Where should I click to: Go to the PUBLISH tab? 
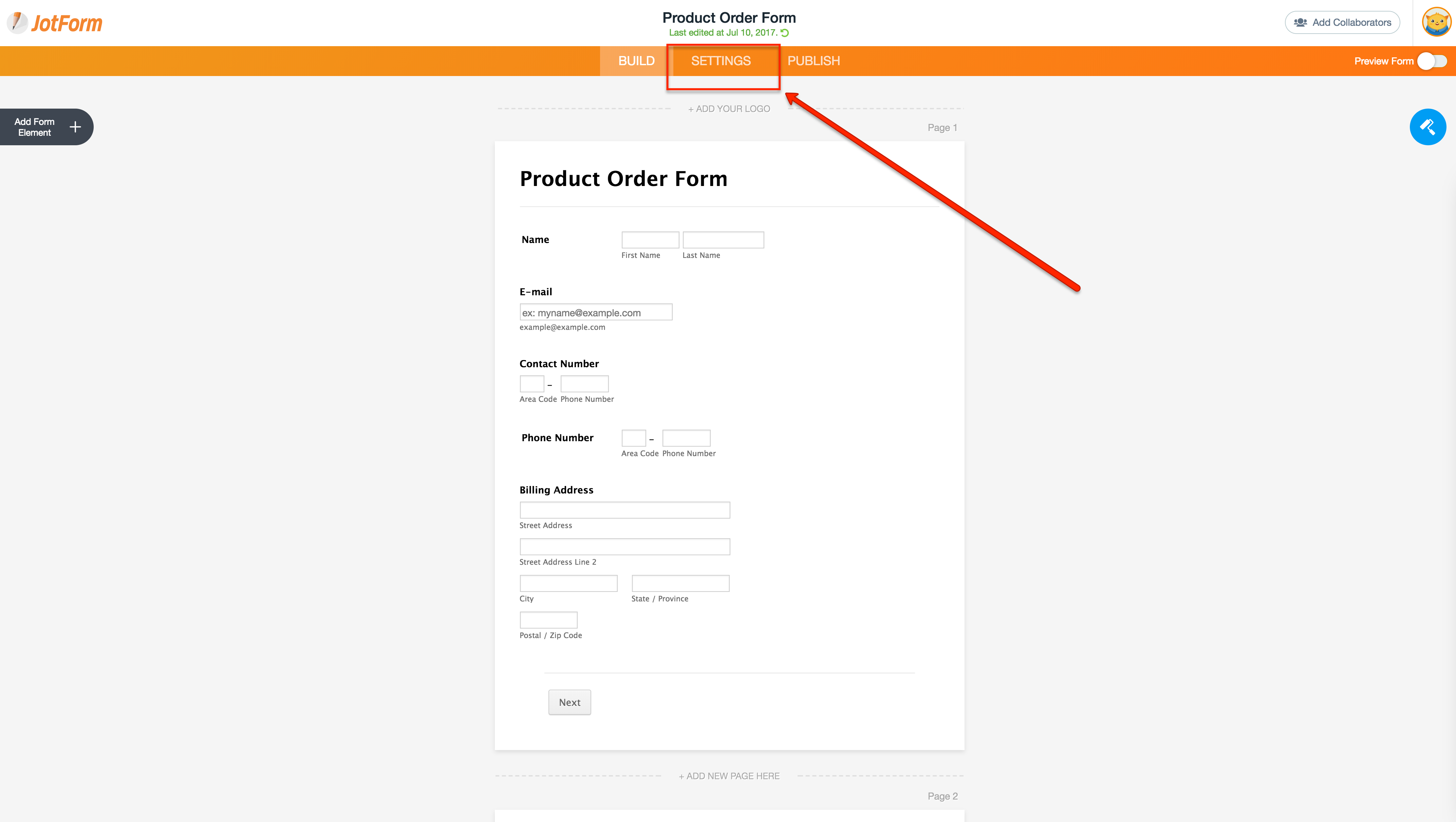pyautogui.click(x=813, y=61)
